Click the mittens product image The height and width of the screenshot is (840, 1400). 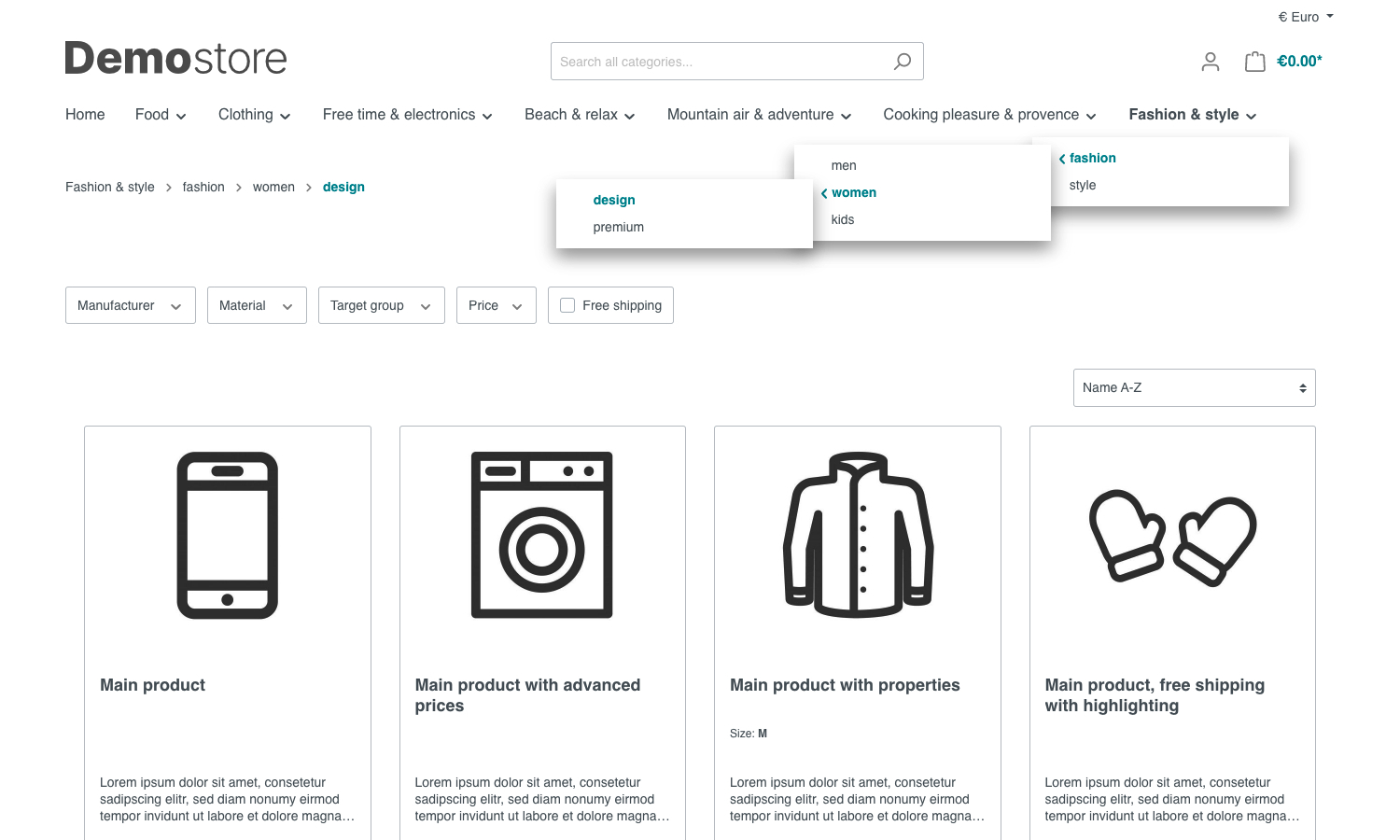[1172, 537]
